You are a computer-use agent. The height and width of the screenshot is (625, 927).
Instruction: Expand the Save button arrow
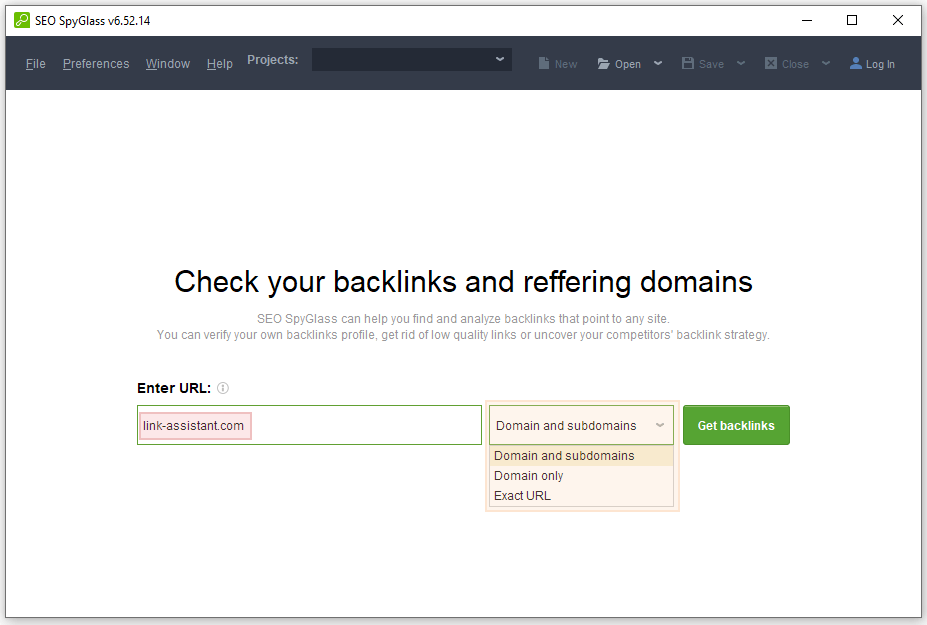741,63
